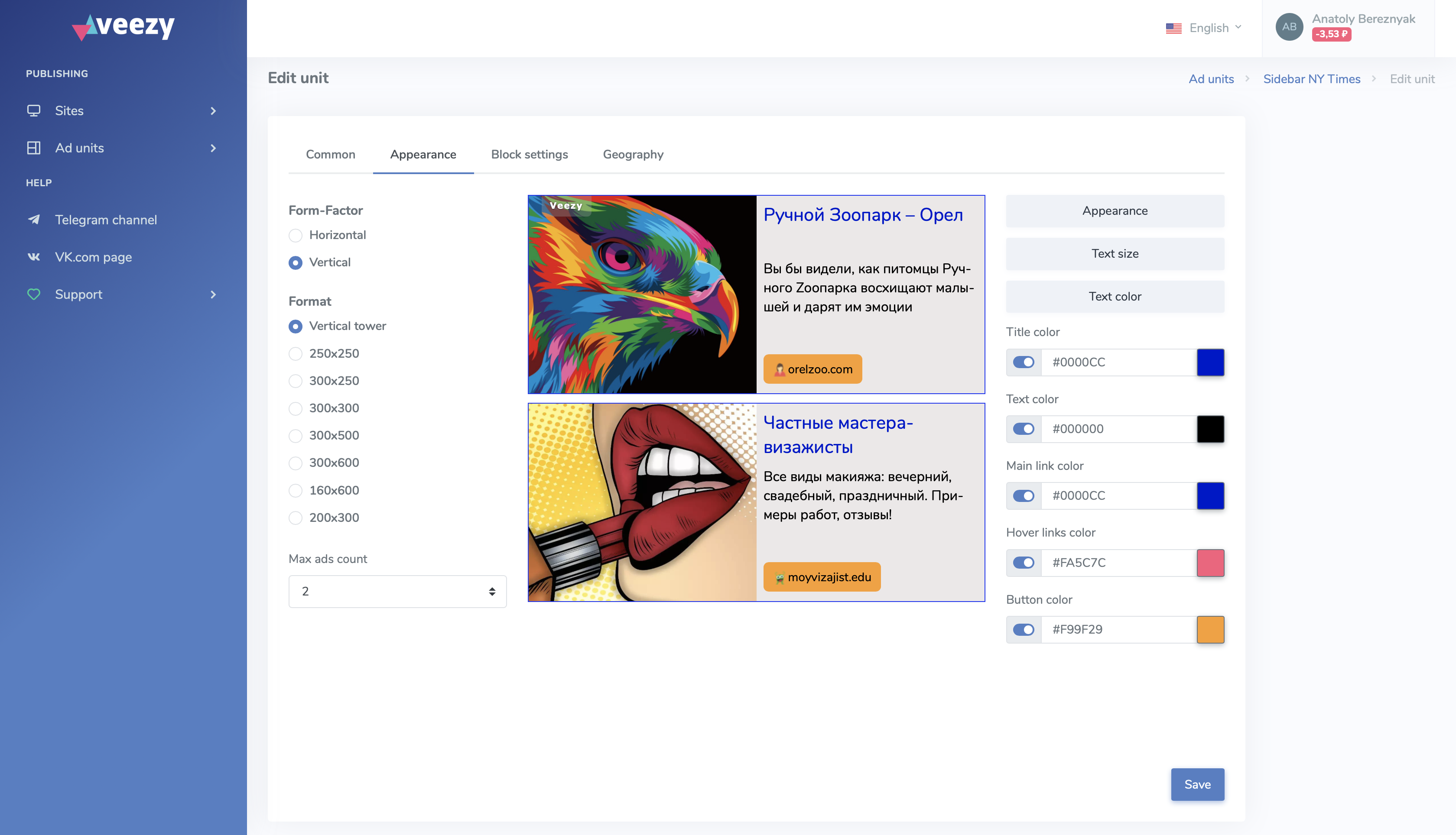
Task: Click the Sites monitor icon
Action: (x=34, y=111)
